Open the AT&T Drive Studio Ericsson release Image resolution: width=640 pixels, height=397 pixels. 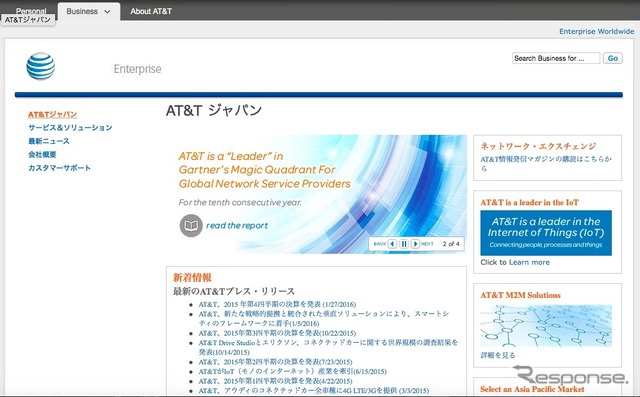(328, 347)
